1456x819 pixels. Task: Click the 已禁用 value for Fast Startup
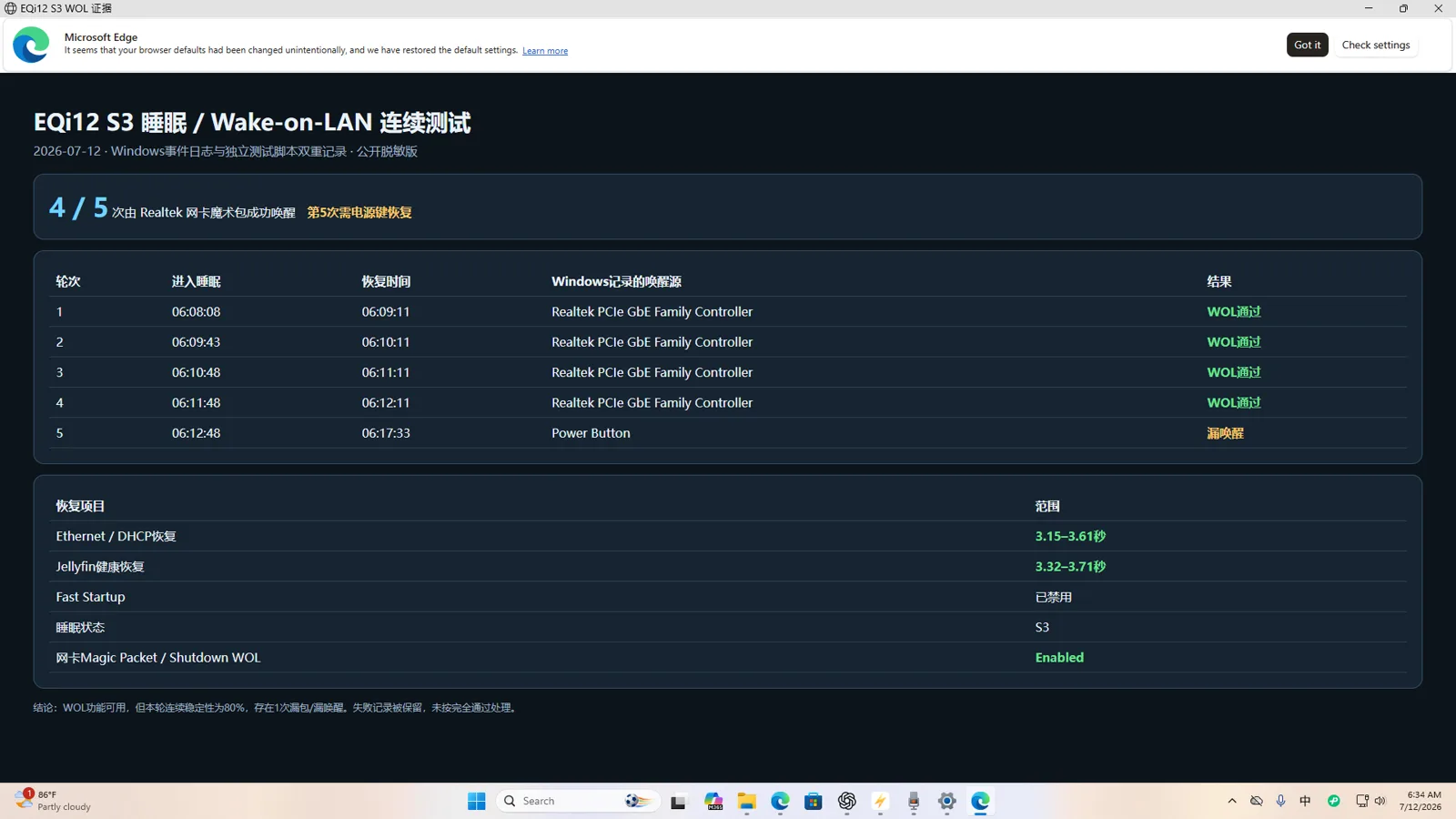coord(1054,597)
